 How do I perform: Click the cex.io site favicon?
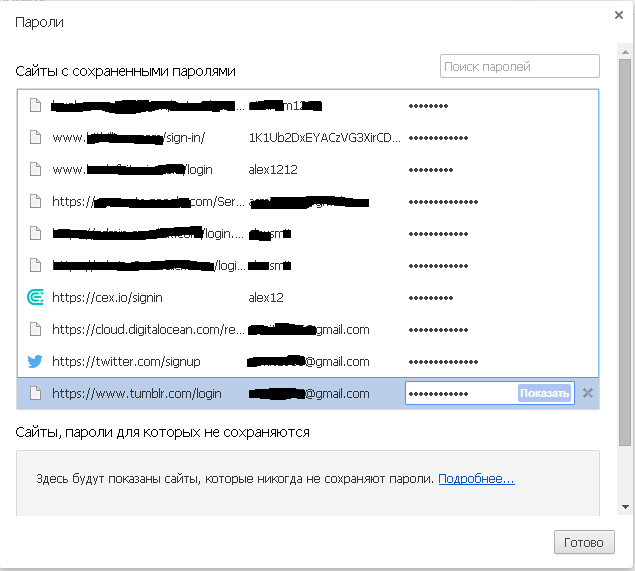point(35,298)
